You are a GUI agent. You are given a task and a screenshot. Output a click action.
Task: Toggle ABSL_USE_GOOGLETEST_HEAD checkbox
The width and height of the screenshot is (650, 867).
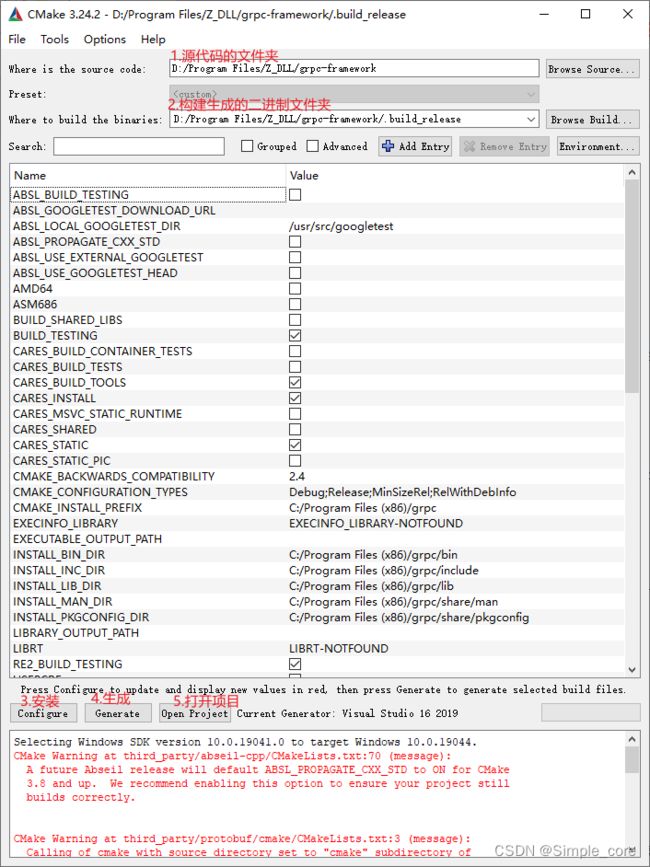pos(295,273)
